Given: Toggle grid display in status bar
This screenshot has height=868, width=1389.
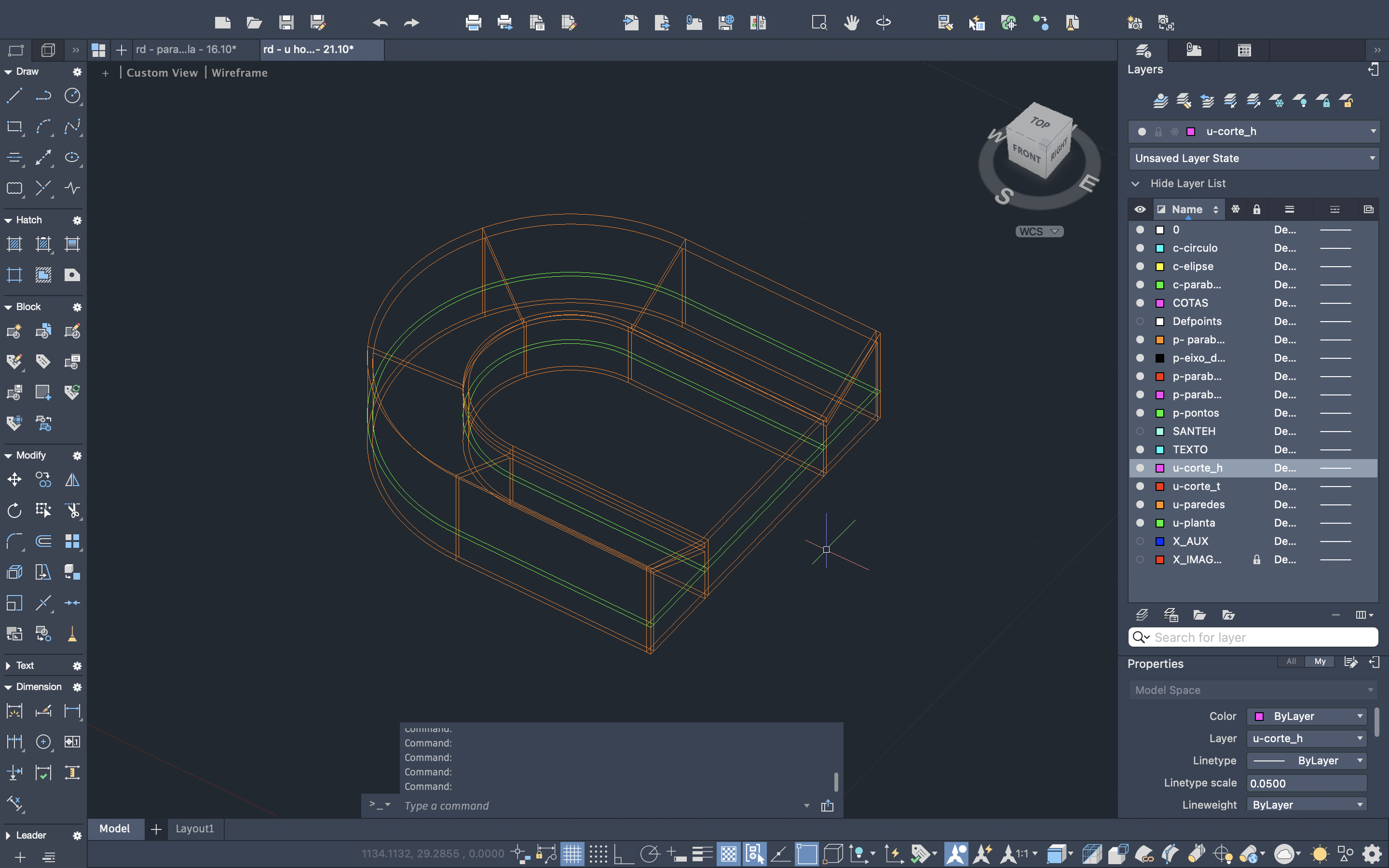Looking at the screenshot, I should pyautogui.click(x=572, y=854).
